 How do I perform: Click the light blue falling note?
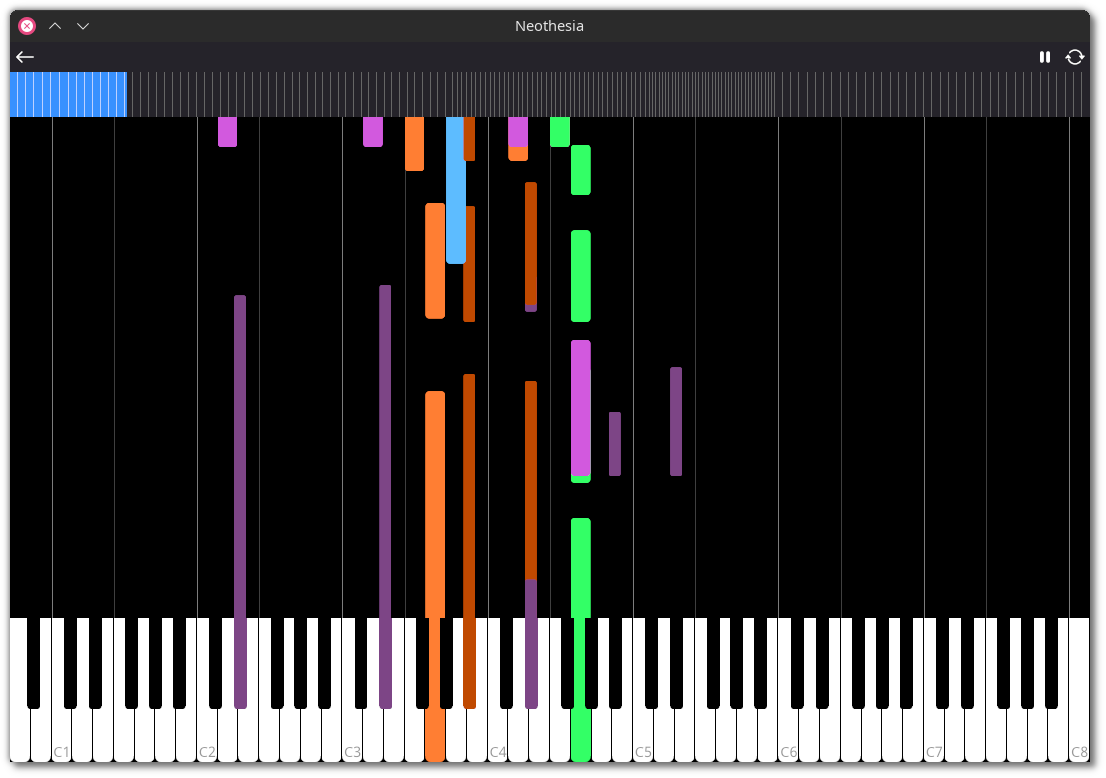point(455,190)
